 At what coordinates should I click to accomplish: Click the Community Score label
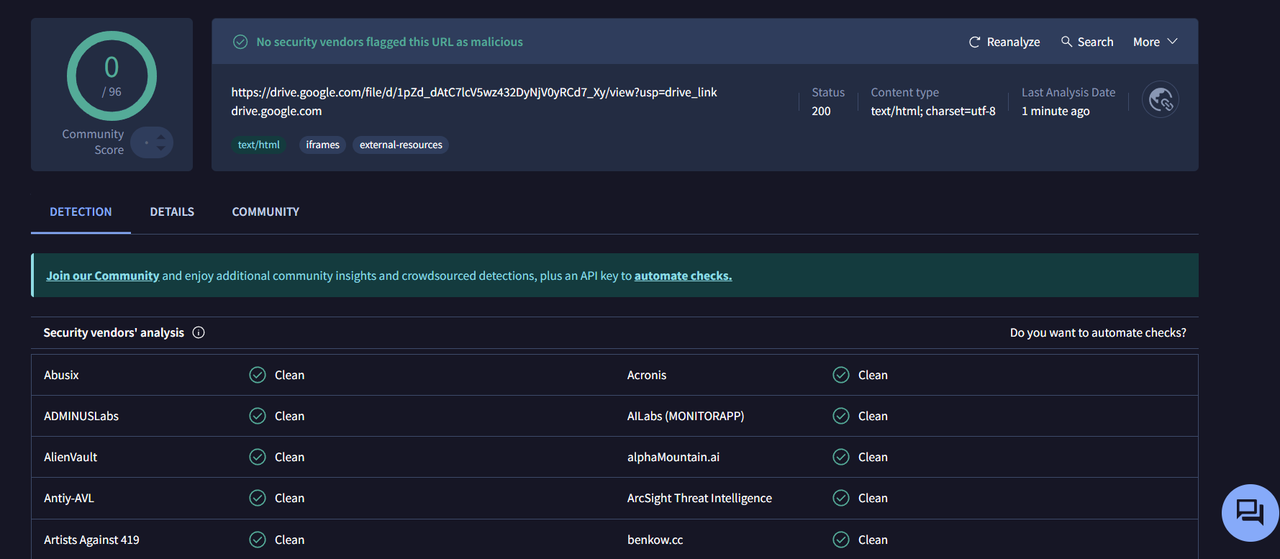(x=93, y=142)
